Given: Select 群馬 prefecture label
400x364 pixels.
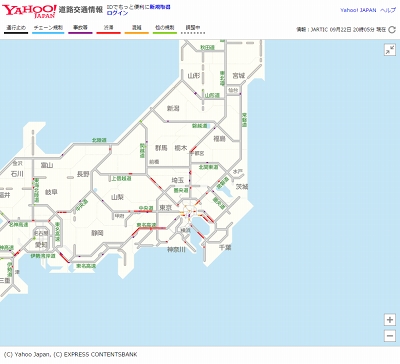Looking at the screenshot, I should tap(161, 148).
